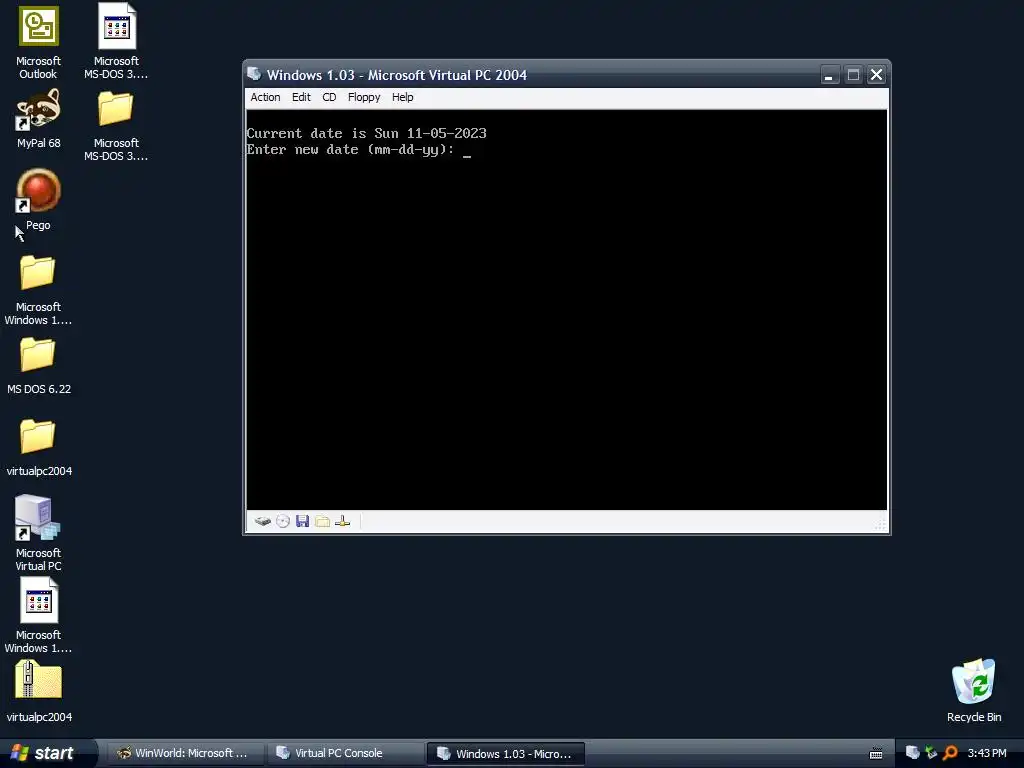Screen dimensions: 1024x768
Task: Click Windows 1.03 taskbar button
Action: pos(505,753)
